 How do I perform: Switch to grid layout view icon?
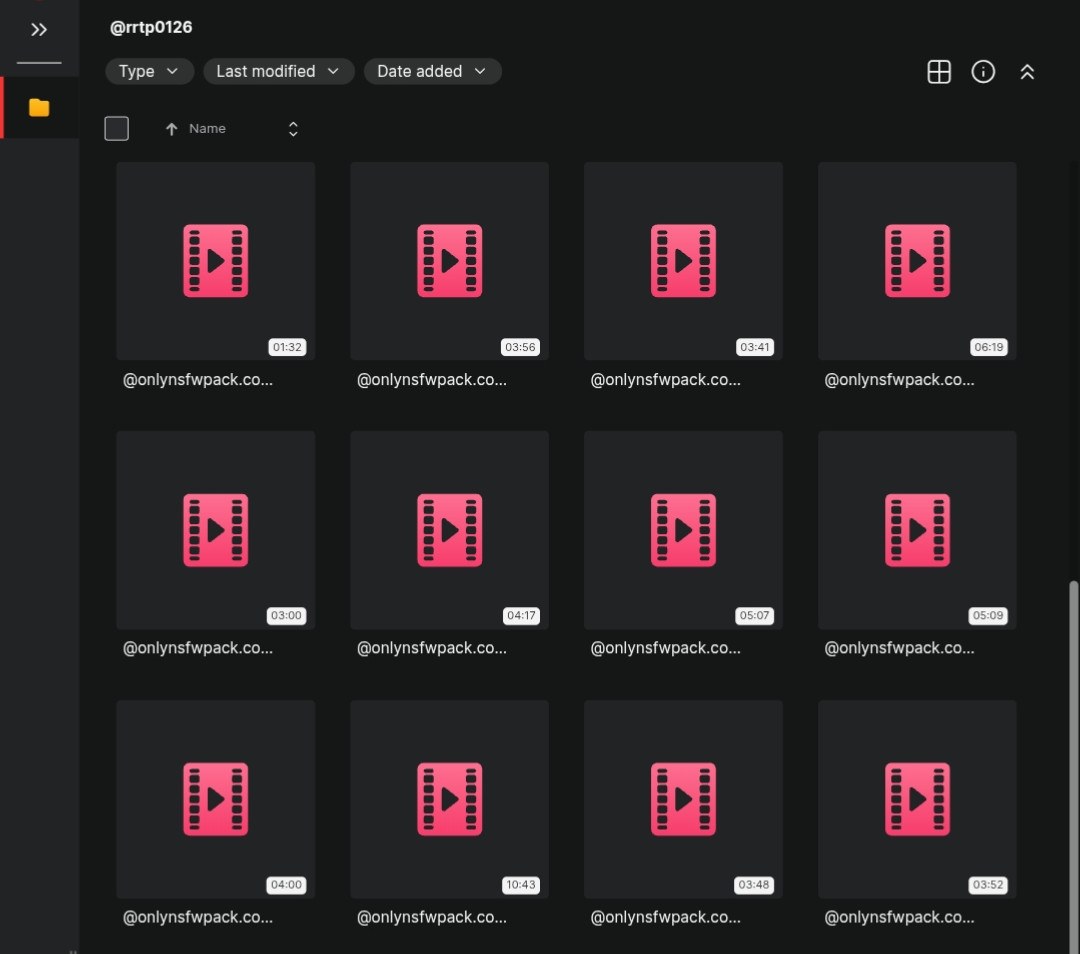[x=939, y=72]
